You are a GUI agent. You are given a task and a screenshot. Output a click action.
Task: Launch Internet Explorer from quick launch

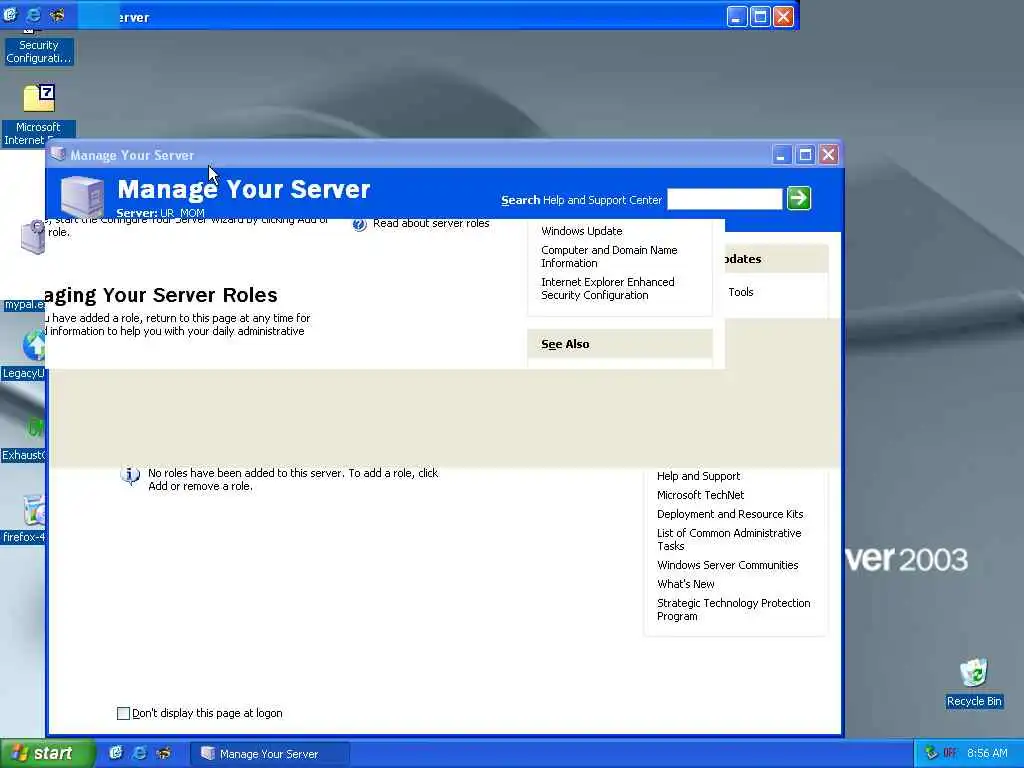[139, 753]
